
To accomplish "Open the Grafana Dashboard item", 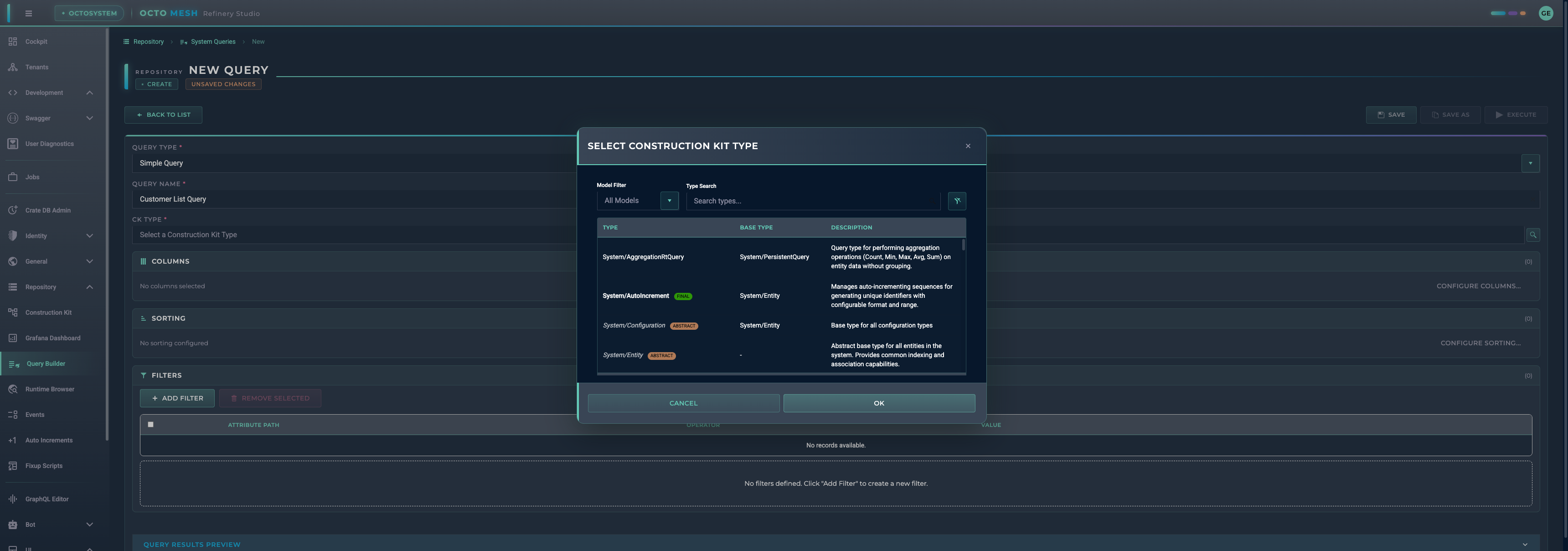I will coord(52,338).
